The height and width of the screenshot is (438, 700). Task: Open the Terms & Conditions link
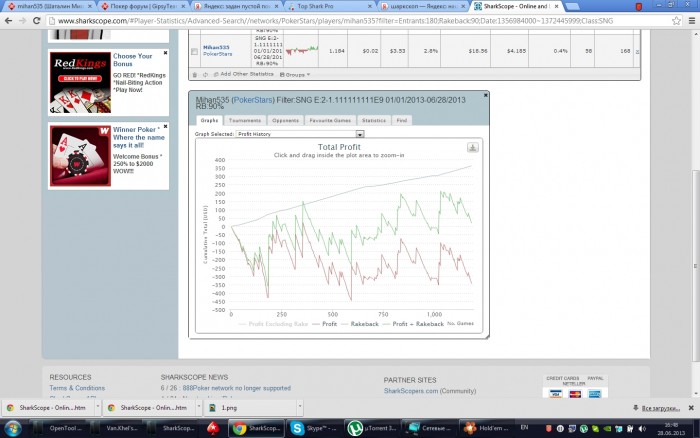[77, 388]
